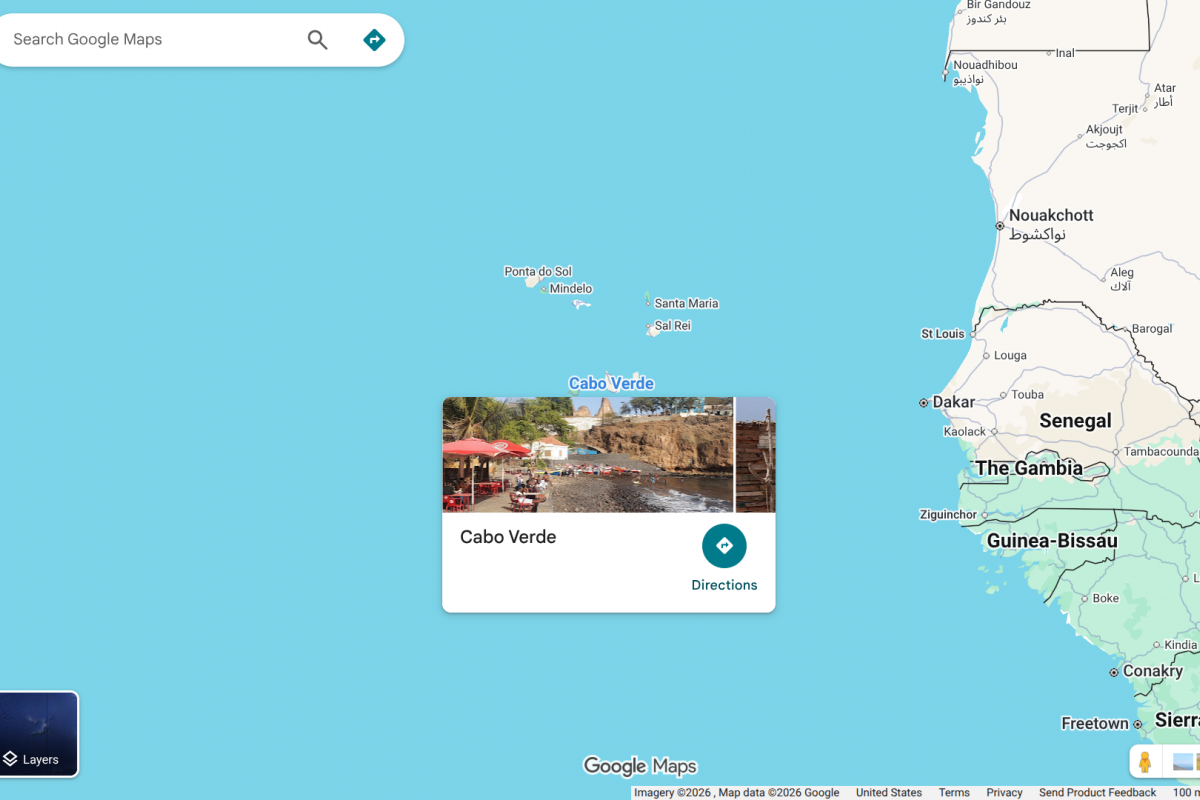The image size is (1200, 800).
Task: Click United States region link
Action: (x=888, y=792)
